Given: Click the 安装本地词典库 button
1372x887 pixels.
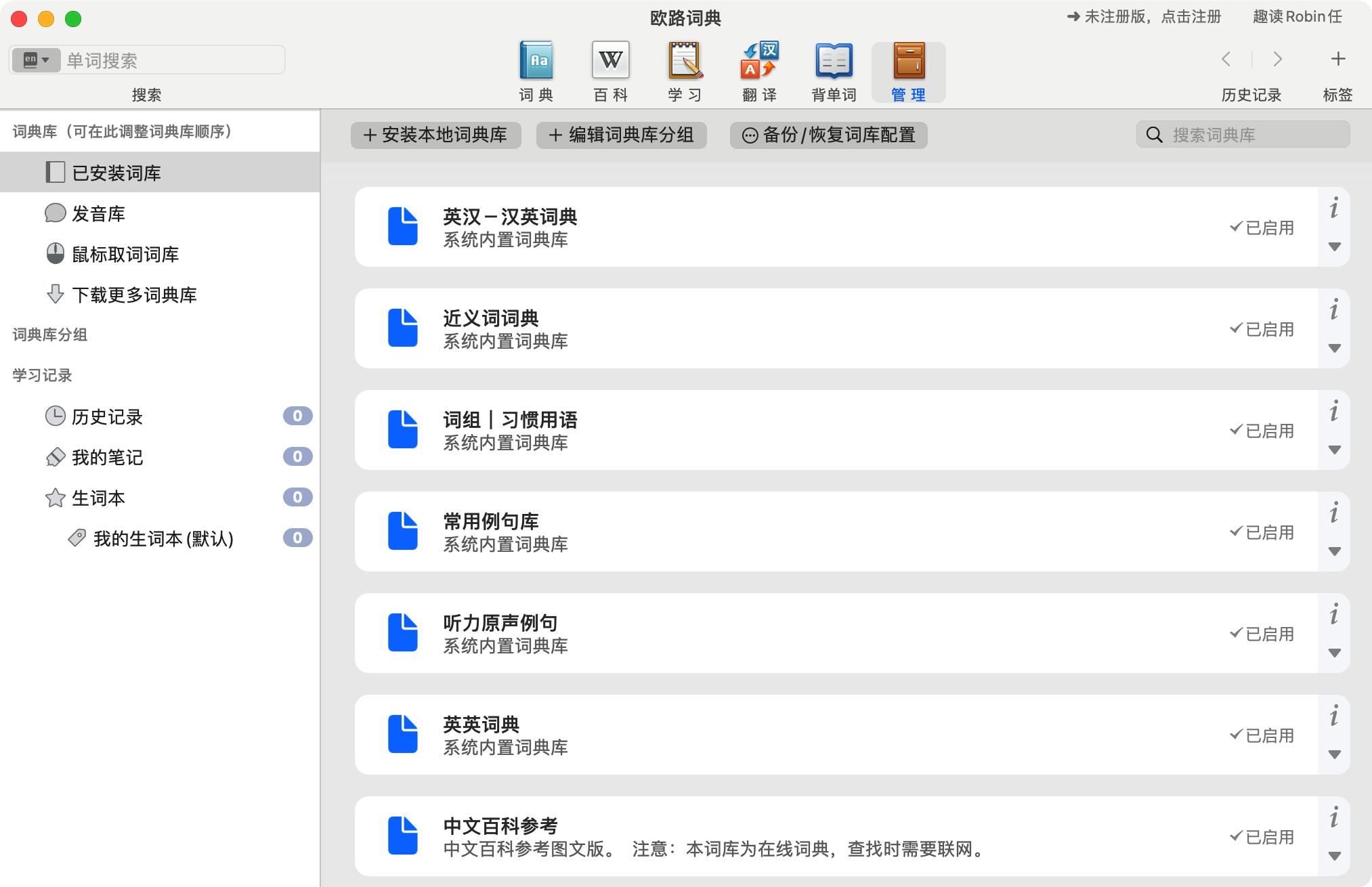Looking at the screenshot, I should (435, 135).
